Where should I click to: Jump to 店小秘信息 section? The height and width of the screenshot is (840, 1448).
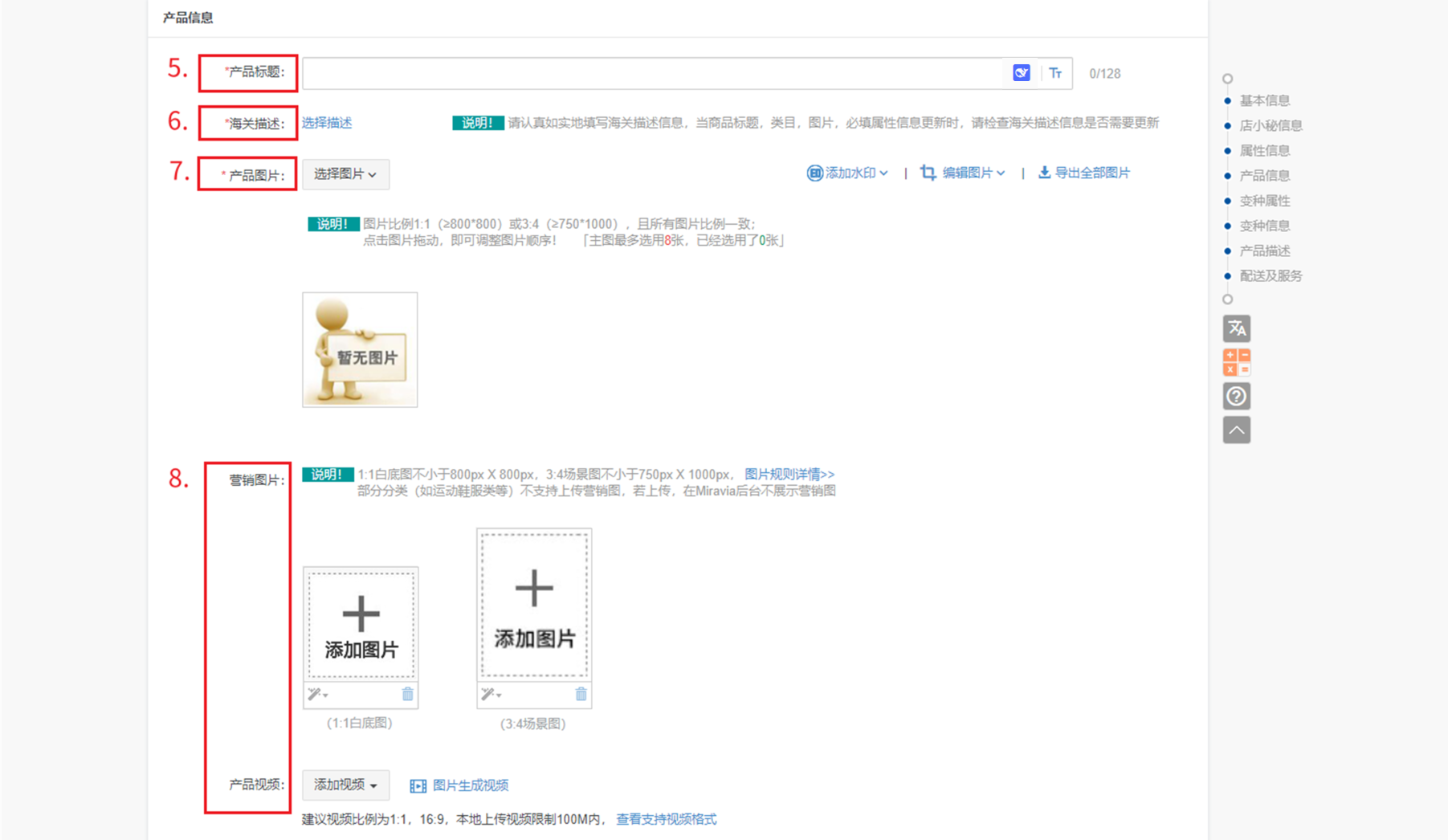pyautogui.click(x=1271, y=125)
